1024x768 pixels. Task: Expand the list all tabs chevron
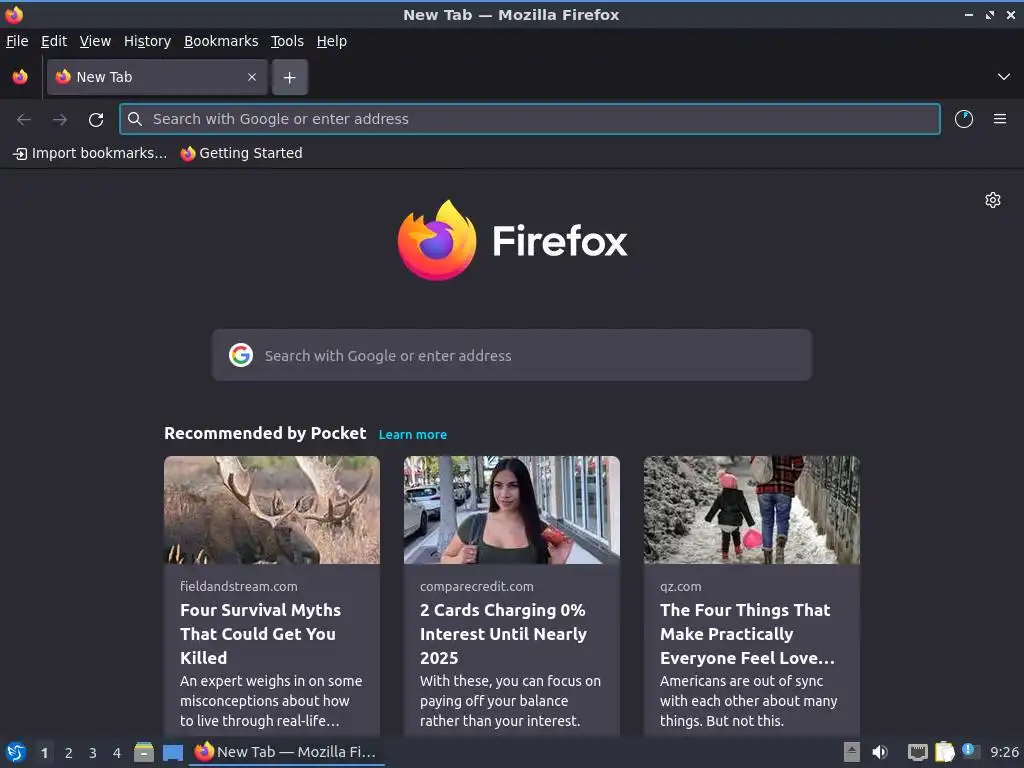[x=1004, y=77]
